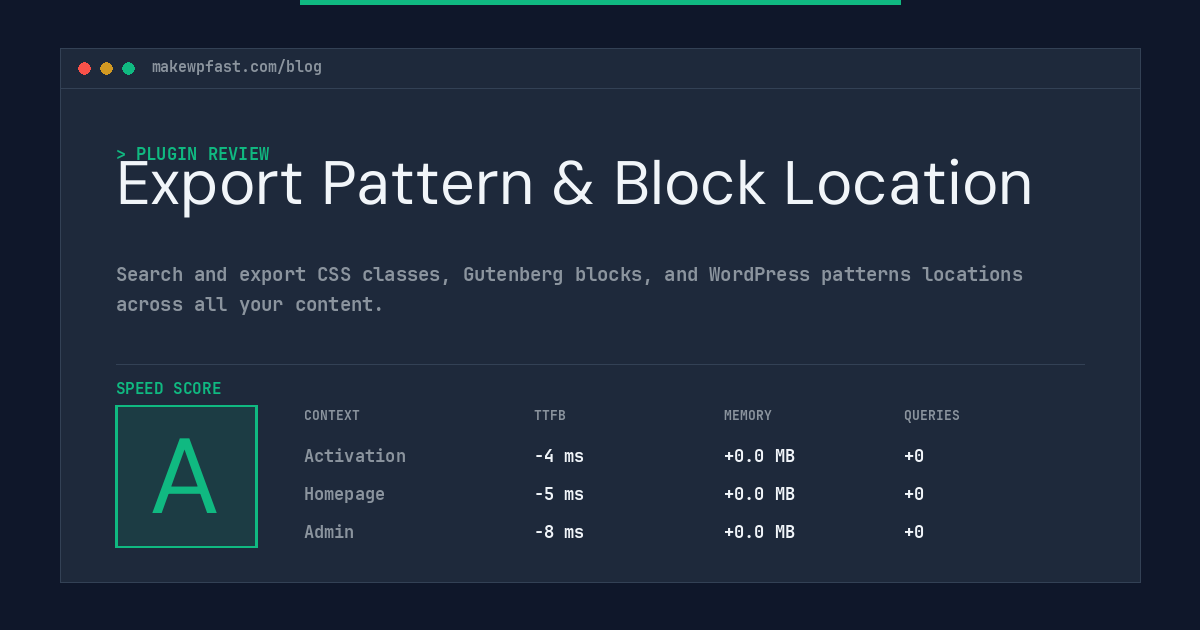Click the 'Export Pattern & Block Location' title
1200x630 pixels.
point(574,184)
